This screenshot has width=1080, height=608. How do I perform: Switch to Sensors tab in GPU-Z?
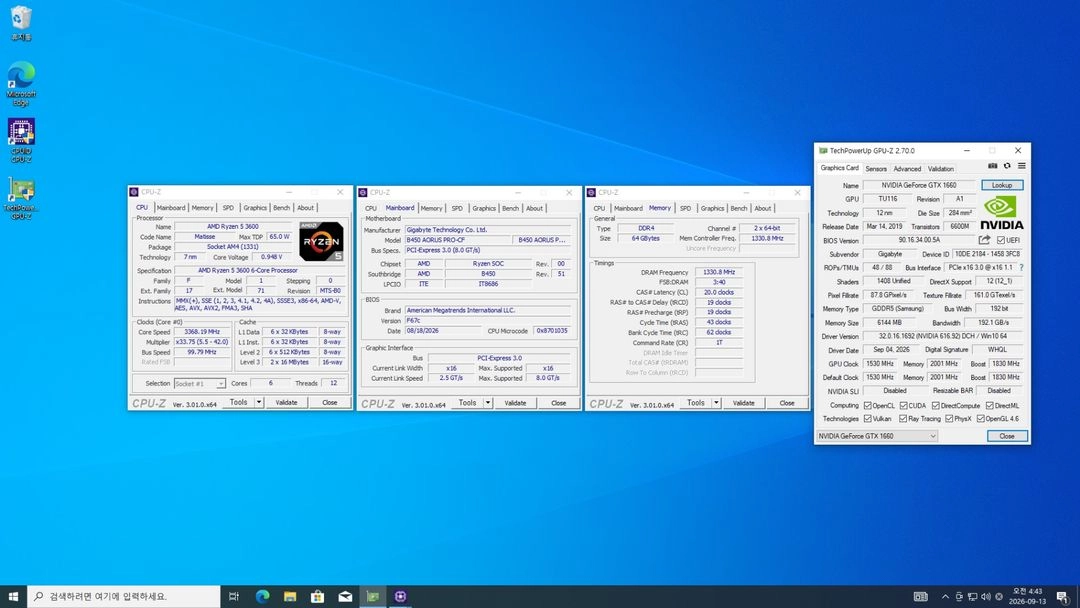click(876, 169)
